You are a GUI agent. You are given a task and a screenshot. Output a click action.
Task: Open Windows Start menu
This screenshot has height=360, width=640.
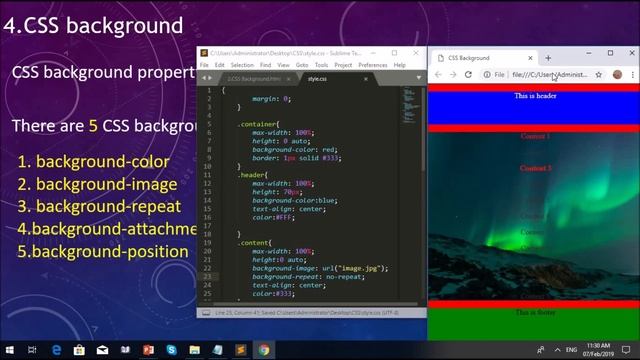tap(10, 350)
